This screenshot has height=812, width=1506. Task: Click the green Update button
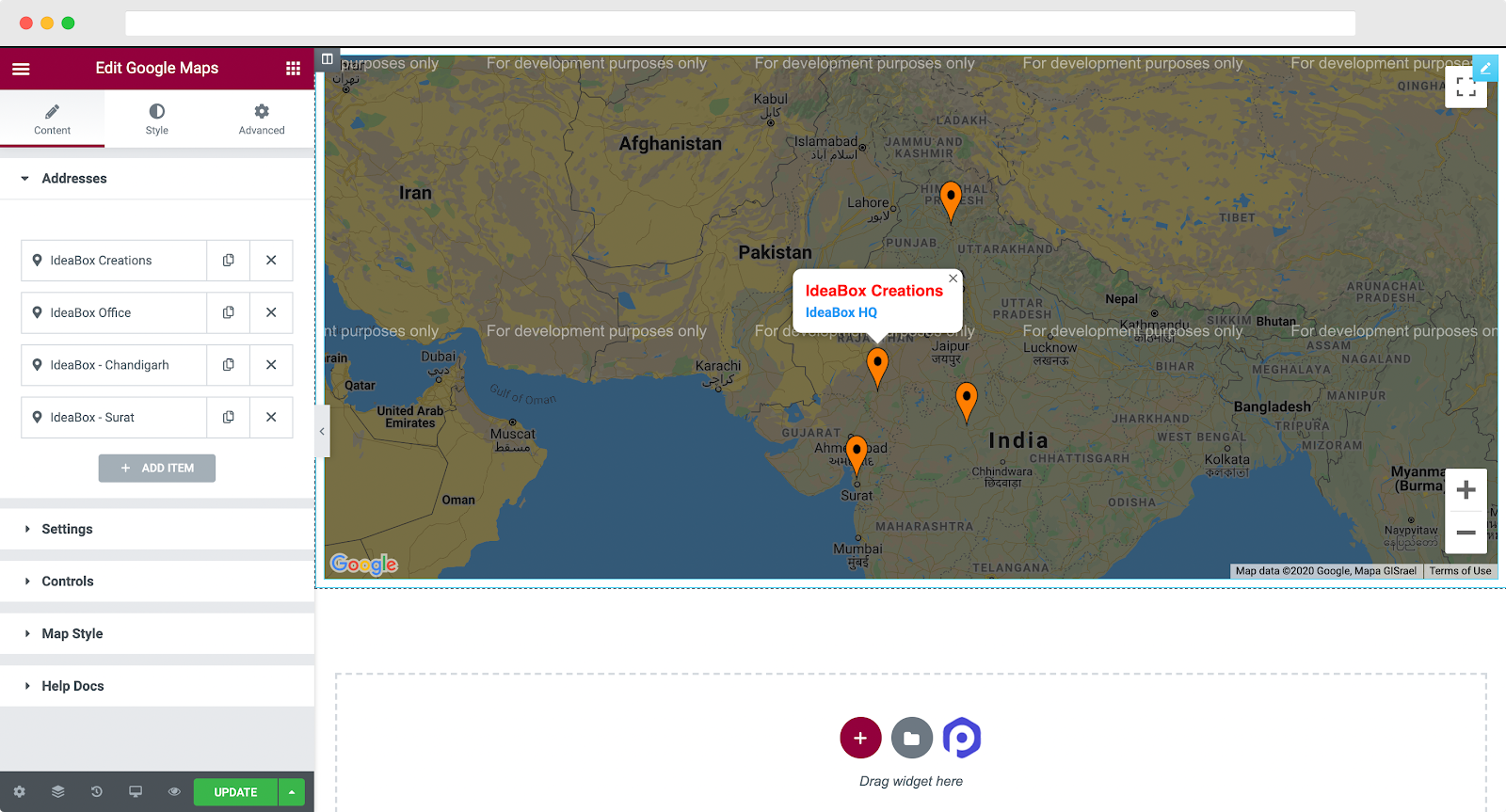(235, 792)
